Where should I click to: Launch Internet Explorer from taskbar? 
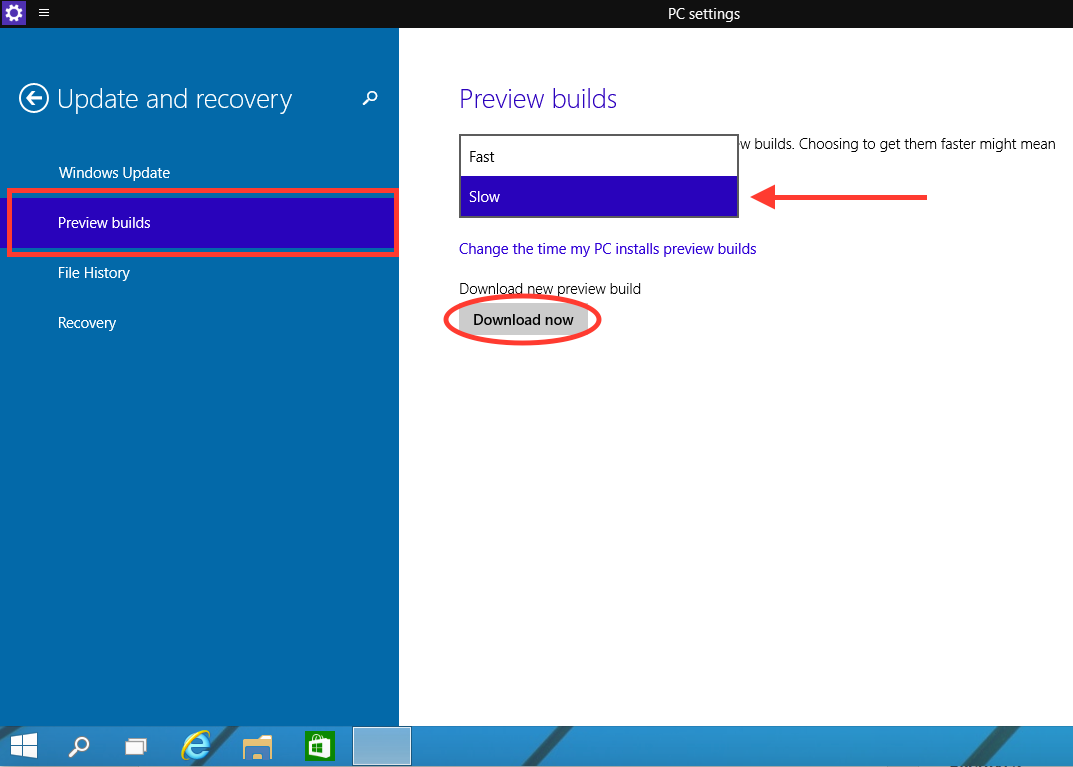point(196,745)
